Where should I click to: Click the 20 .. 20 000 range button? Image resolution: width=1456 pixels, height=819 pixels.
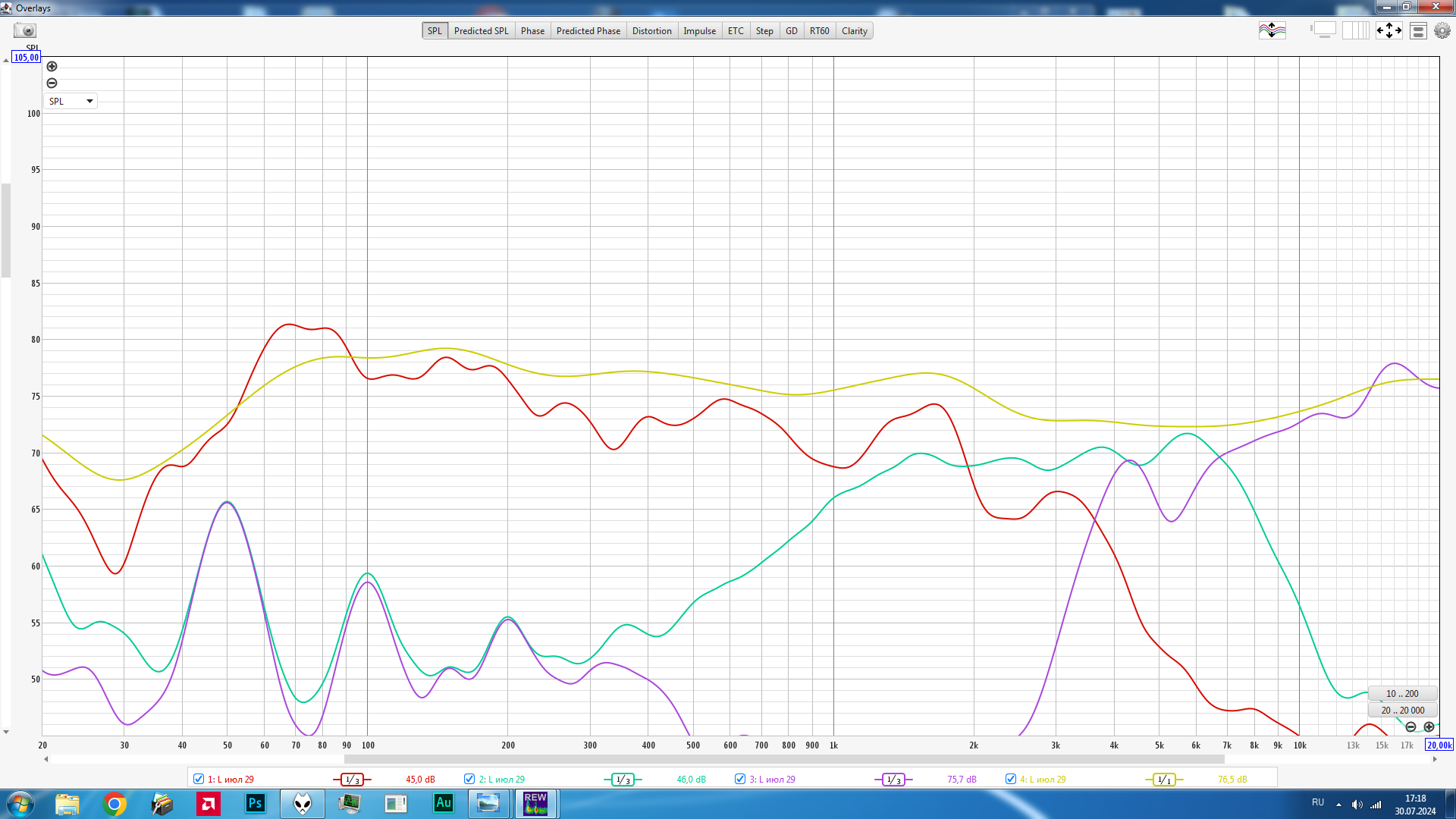tap(1402, 711)
